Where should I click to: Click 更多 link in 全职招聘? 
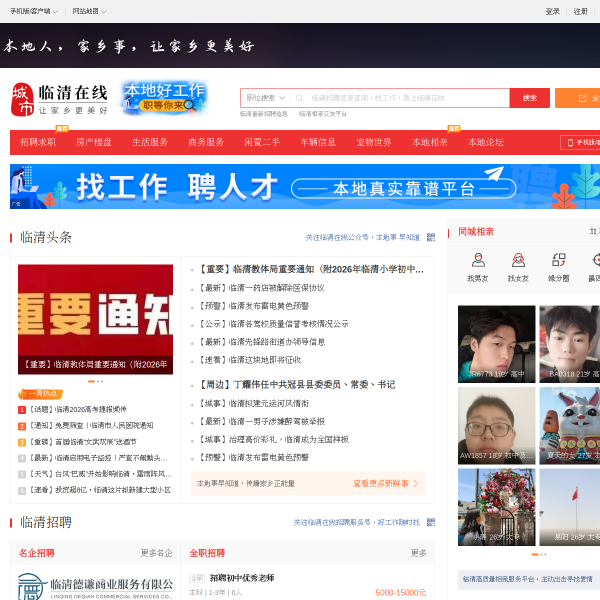click(x=418, y=553)
